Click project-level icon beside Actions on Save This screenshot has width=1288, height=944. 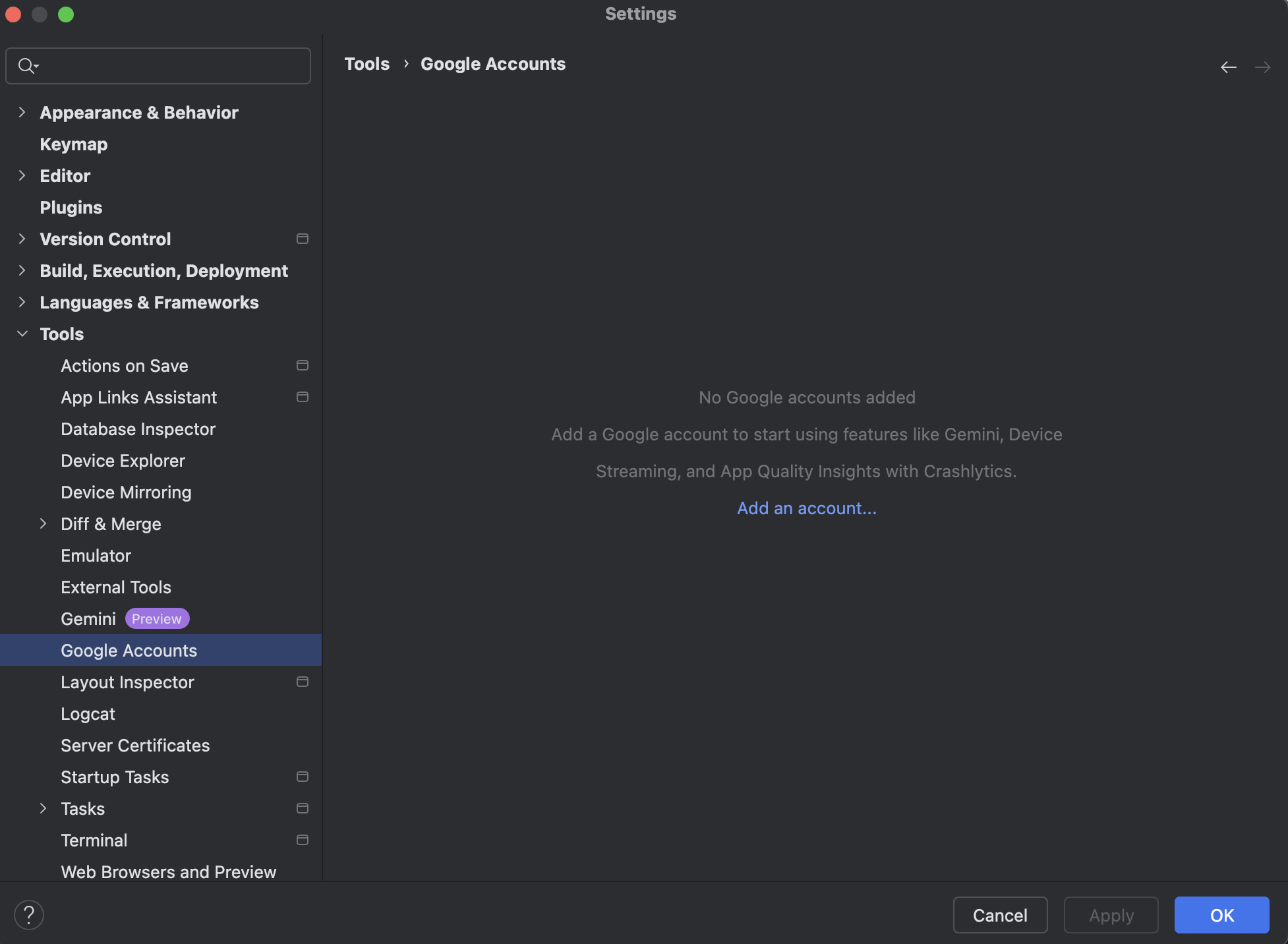(x=303, y=365)
